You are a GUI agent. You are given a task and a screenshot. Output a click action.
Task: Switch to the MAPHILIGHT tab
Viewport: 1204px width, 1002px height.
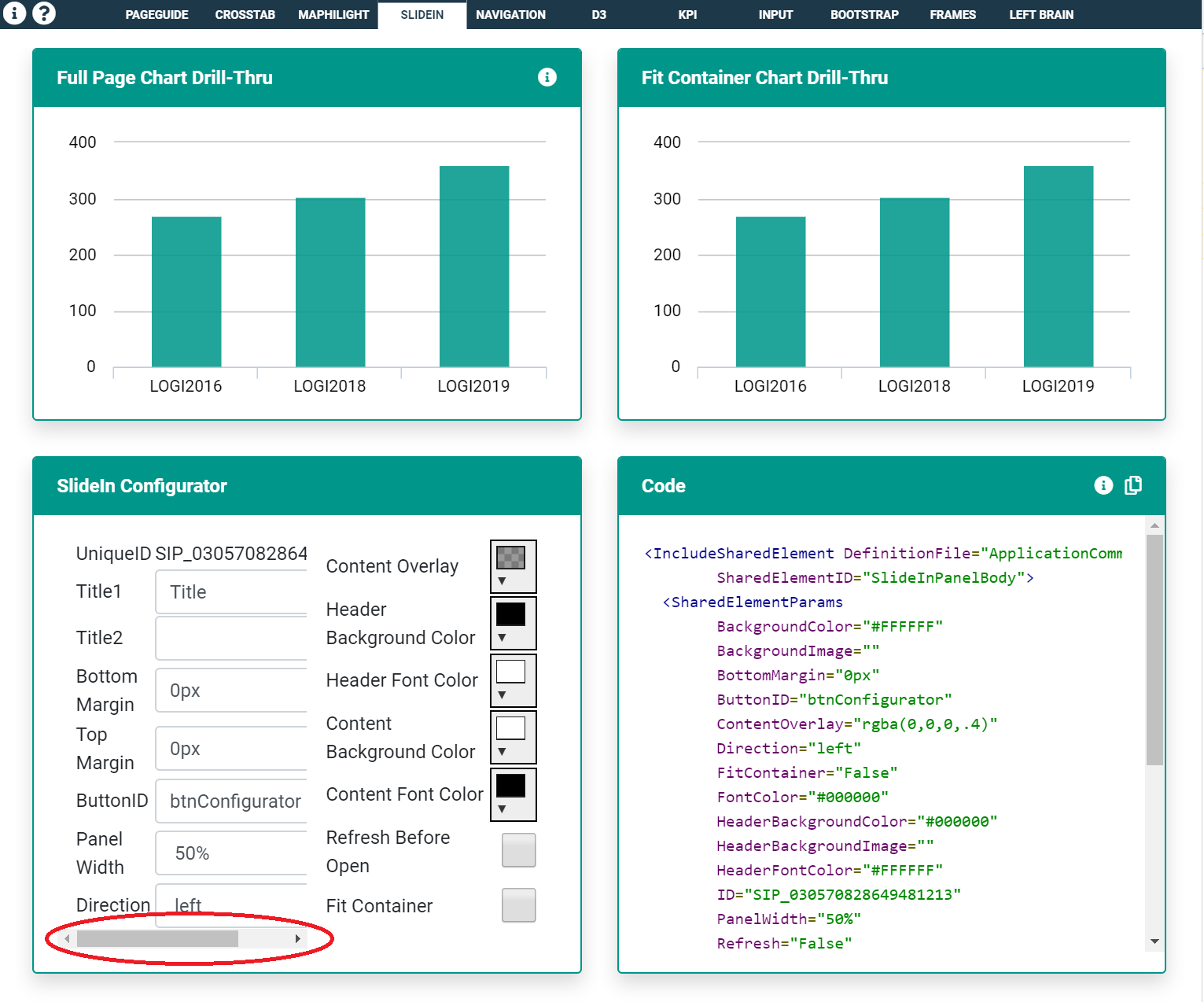(x=333, y=14)
